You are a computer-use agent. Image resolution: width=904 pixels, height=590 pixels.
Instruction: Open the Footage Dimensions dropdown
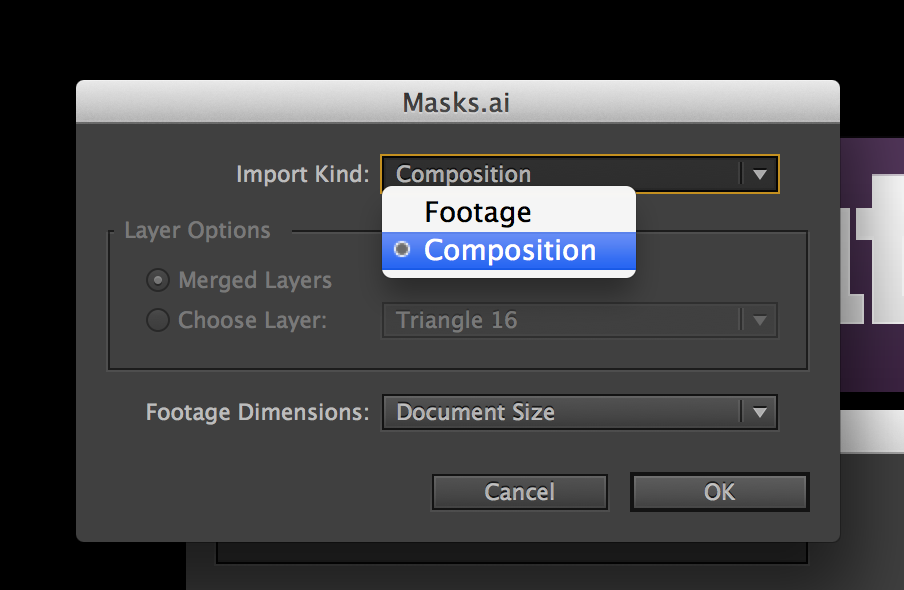[579, 412]
